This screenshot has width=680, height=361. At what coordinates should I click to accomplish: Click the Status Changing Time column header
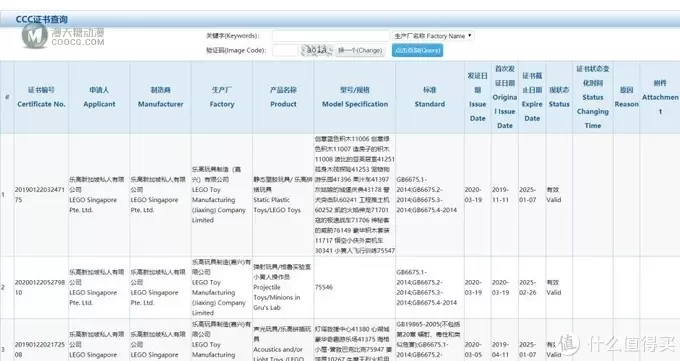593,97
